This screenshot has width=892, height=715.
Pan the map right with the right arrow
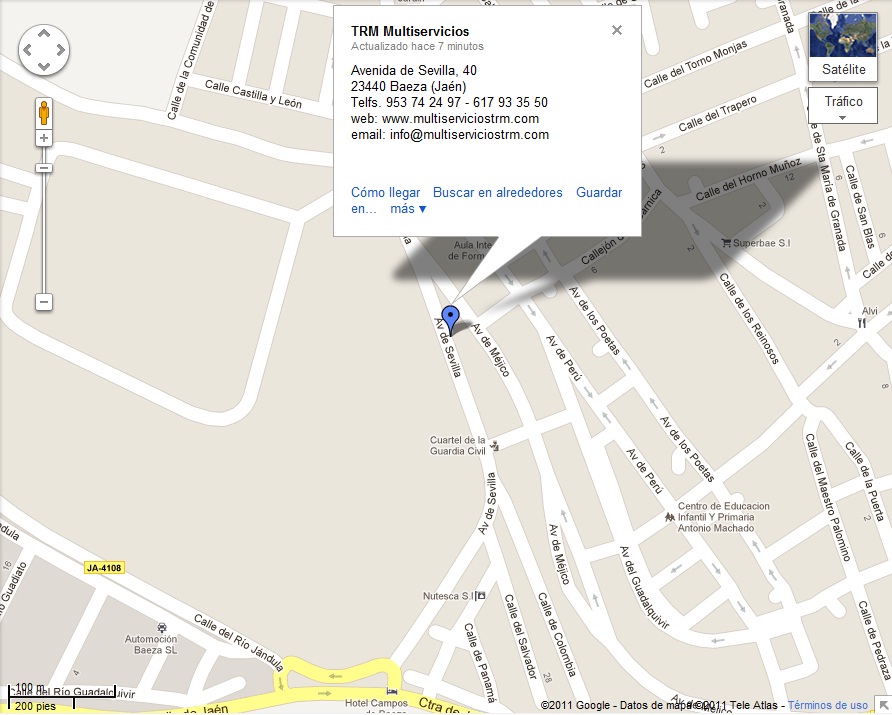60,50
